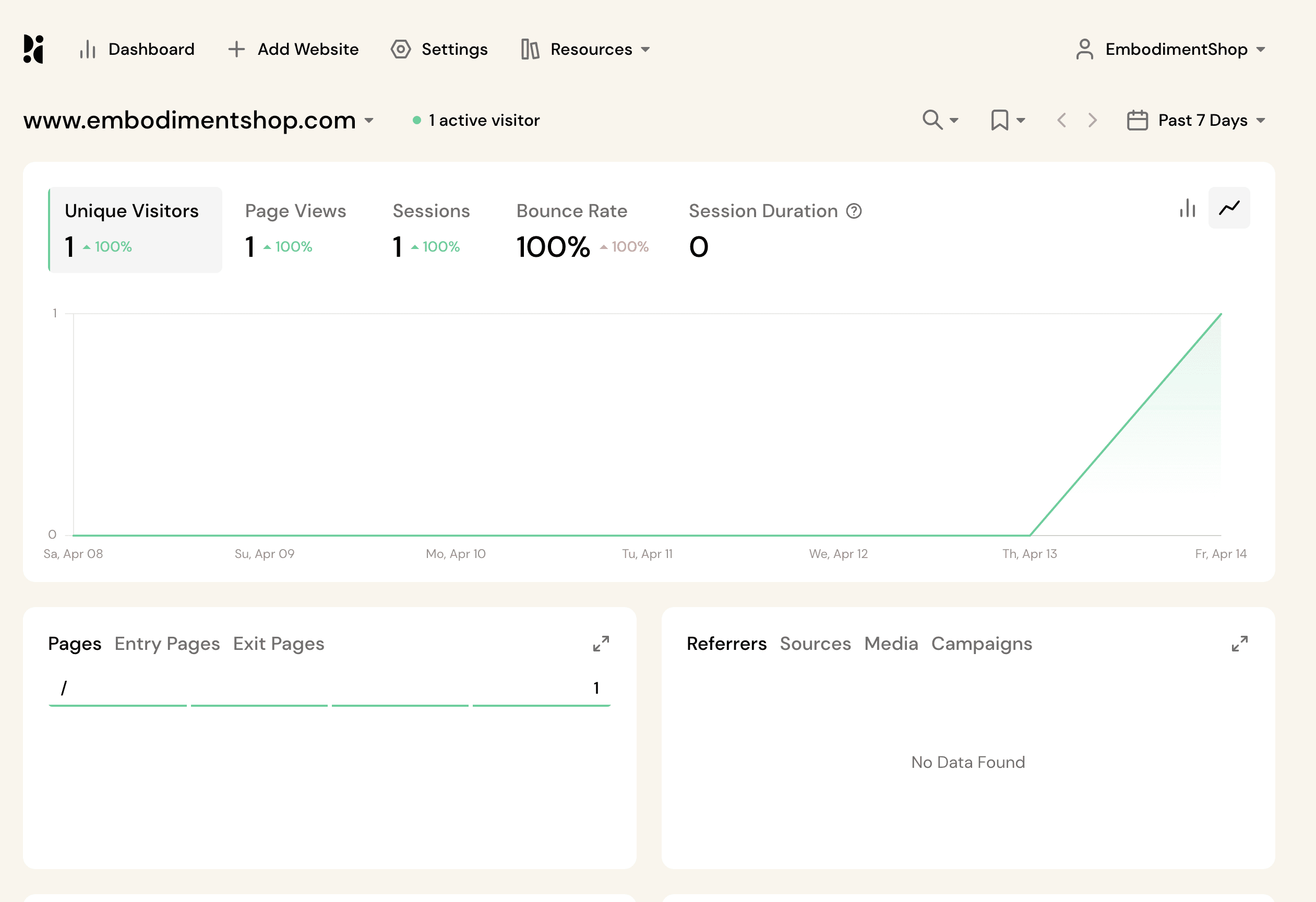
Task: Select the Session Duration metric
Action: [x=775, y=230]
